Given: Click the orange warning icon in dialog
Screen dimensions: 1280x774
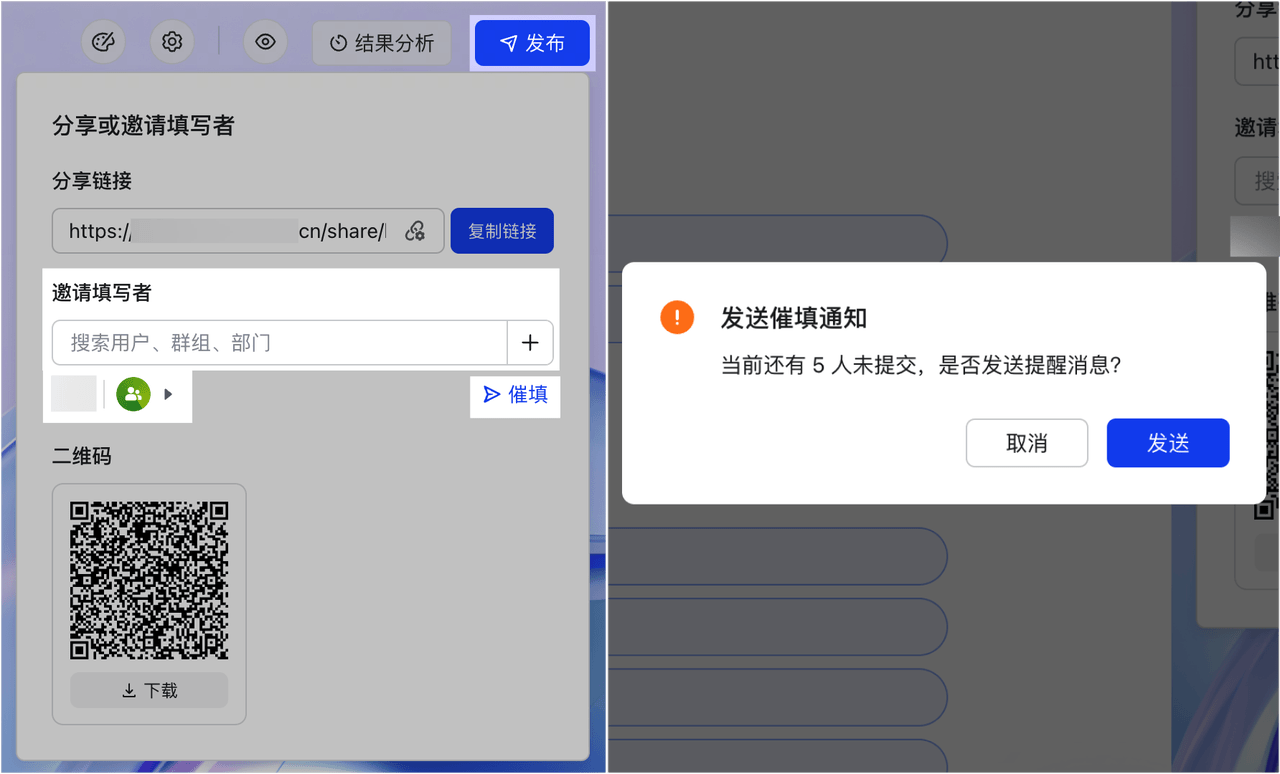Looking at the screenshot, I should (x=677, y=318).
